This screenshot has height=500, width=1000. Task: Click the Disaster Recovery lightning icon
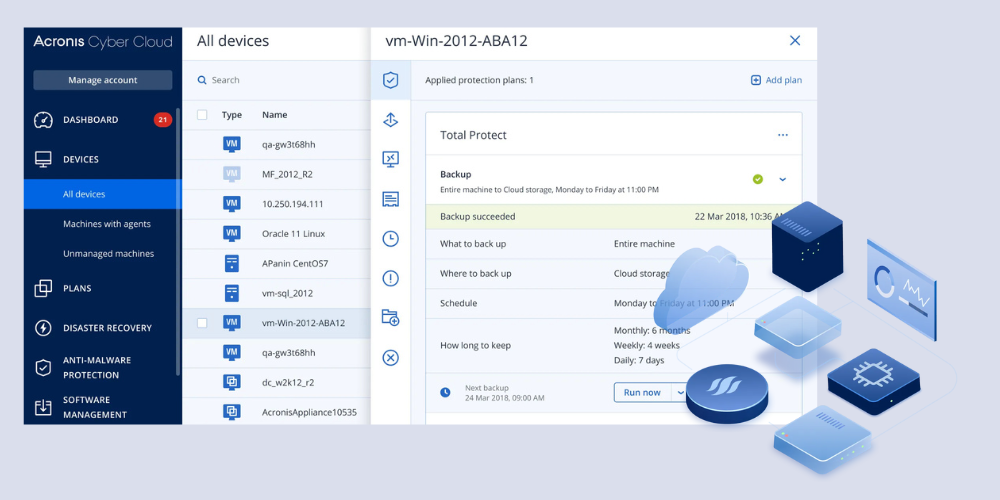click(43, 328)
